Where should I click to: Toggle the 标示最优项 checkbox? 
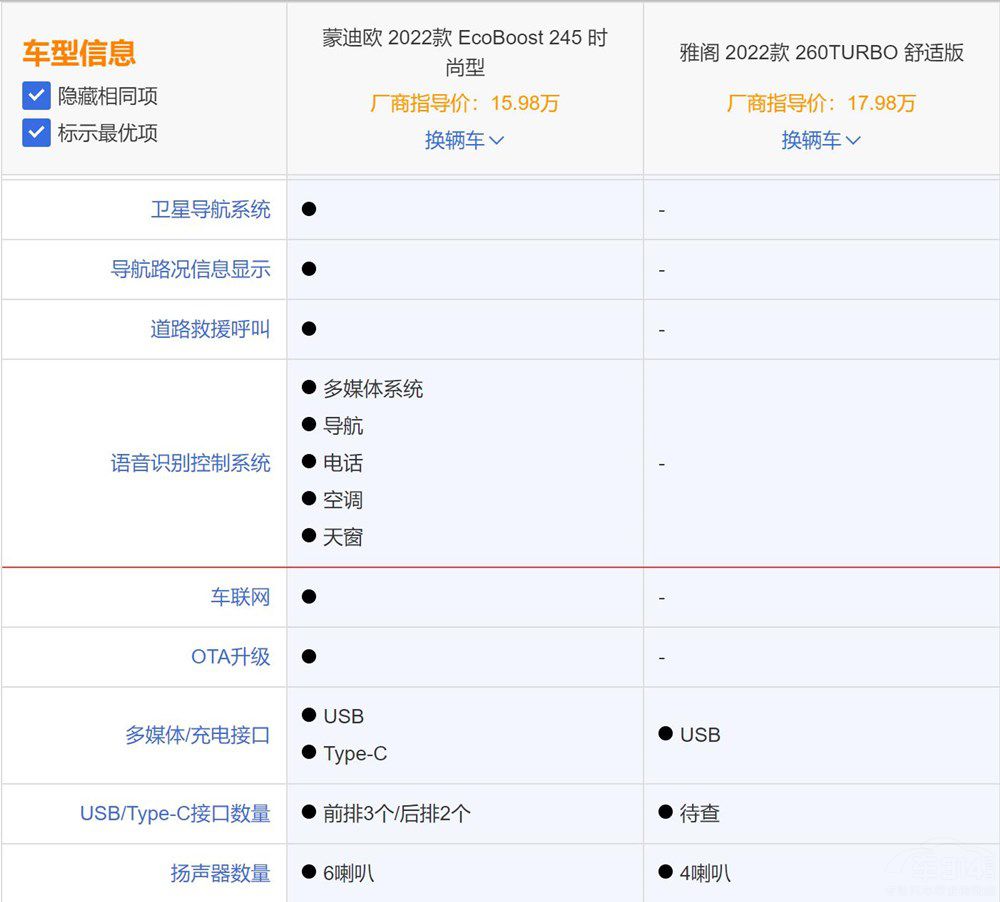[x=37, y=133]
